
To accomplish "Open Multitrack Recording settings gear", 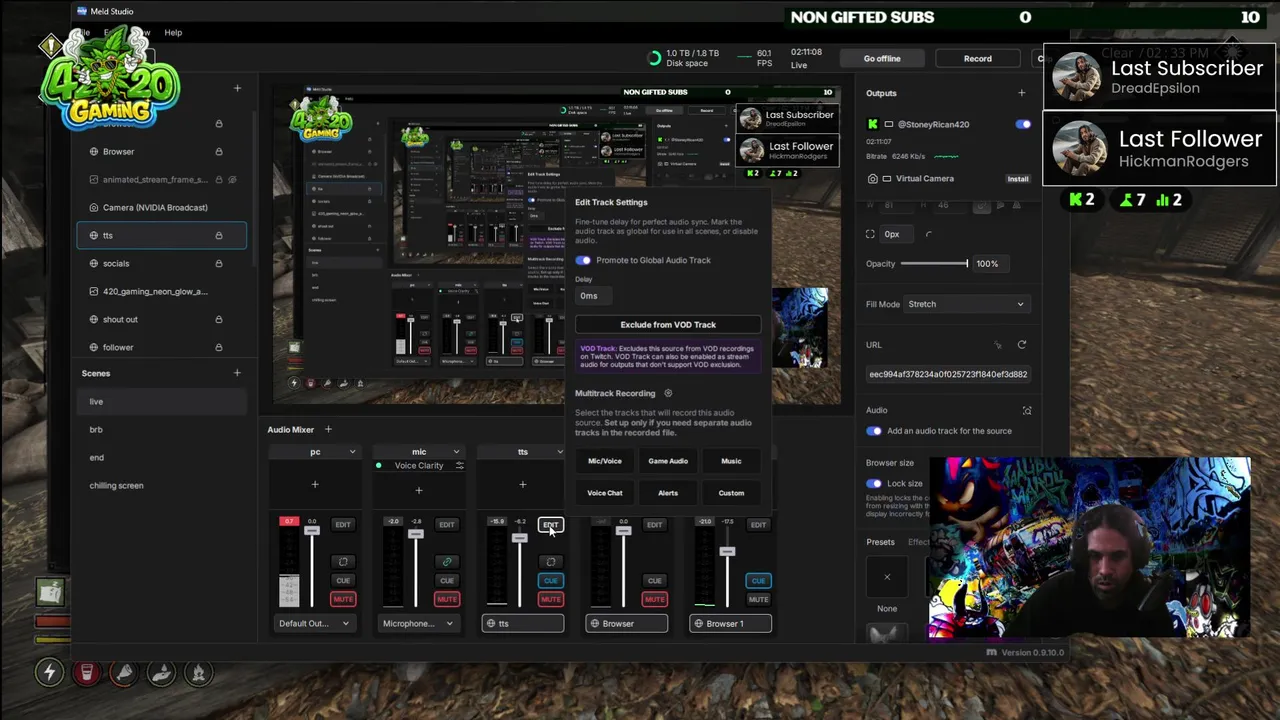I will point(668,393).
